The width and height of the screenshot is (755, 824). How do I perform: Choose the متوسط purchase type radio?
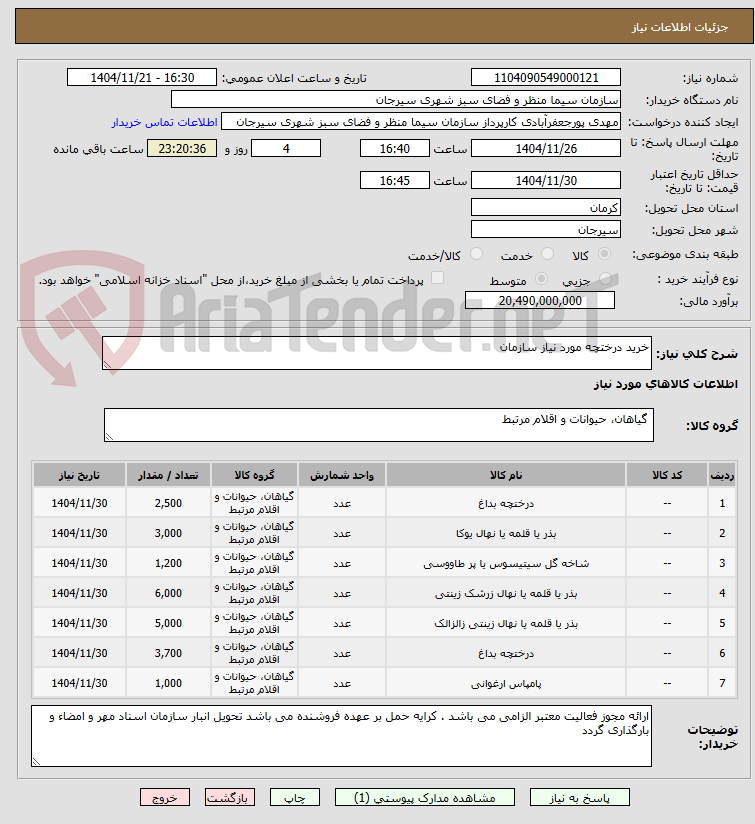pos(541,279)
